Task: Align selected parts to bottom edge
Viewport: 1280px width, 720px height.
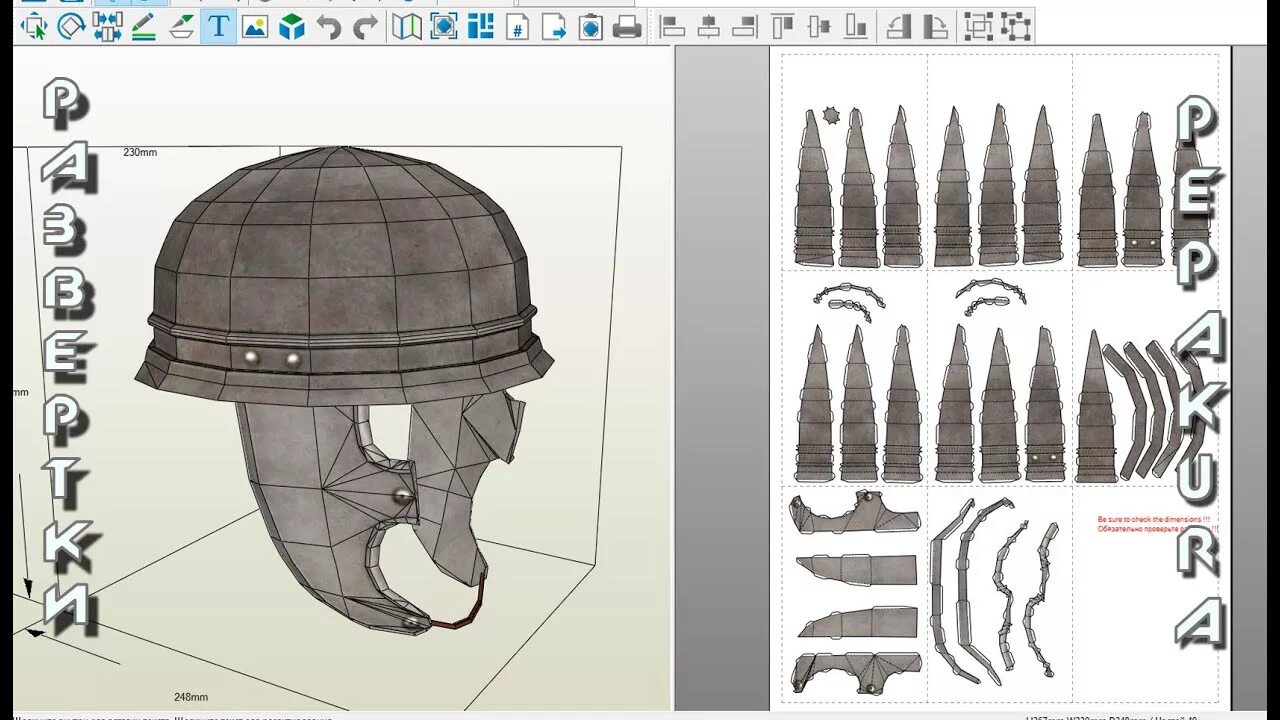Action: [856, 27]
